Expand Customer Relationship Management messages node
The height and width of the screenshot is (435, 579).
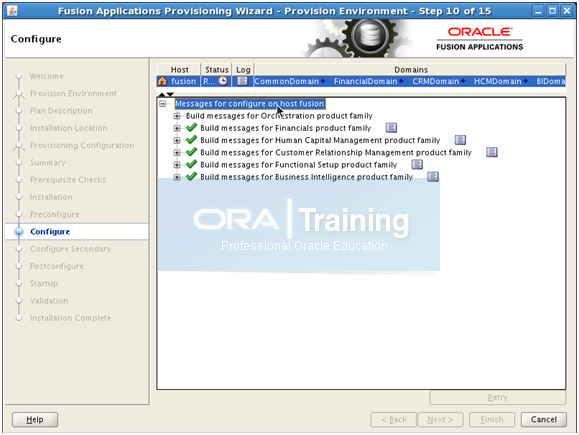point(177,153)
